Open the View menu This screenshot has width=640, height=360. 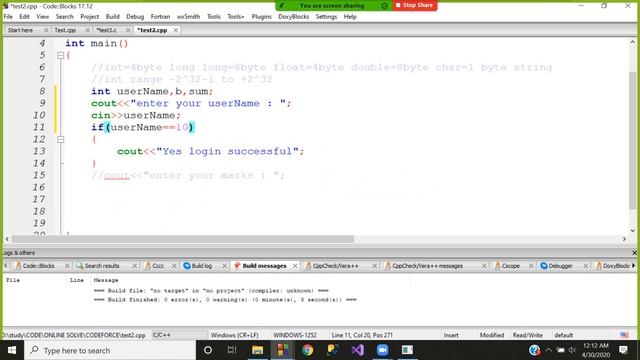42,17
